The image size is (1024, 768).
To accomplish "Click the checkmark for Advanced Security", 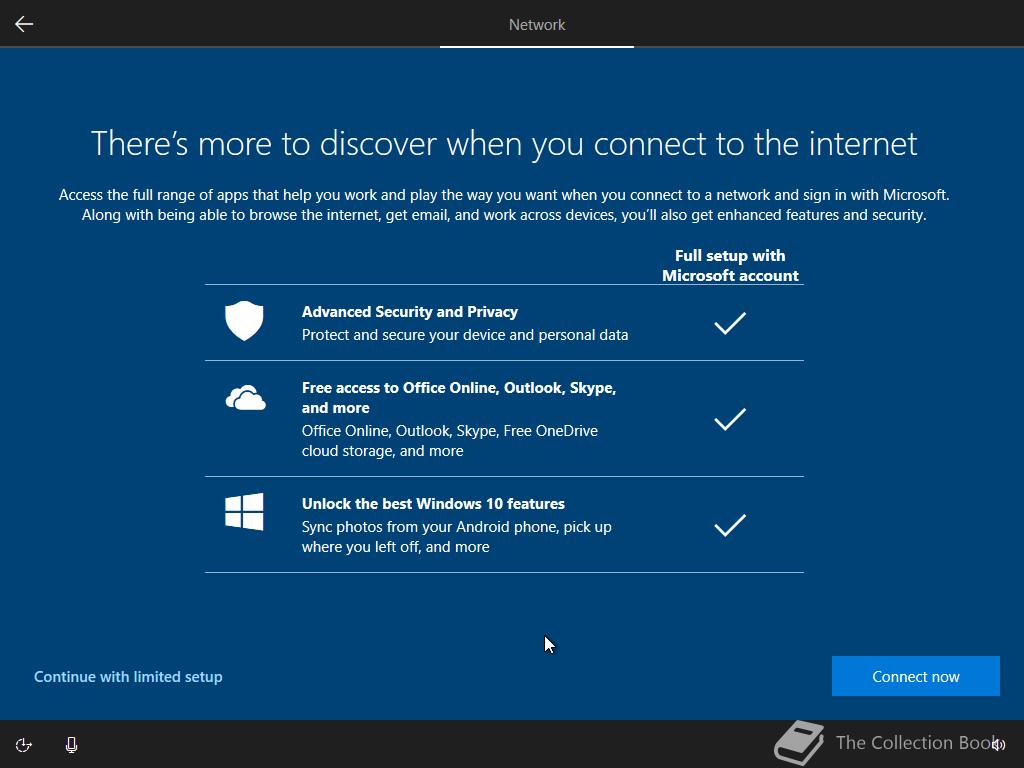I will coord(730,323).
